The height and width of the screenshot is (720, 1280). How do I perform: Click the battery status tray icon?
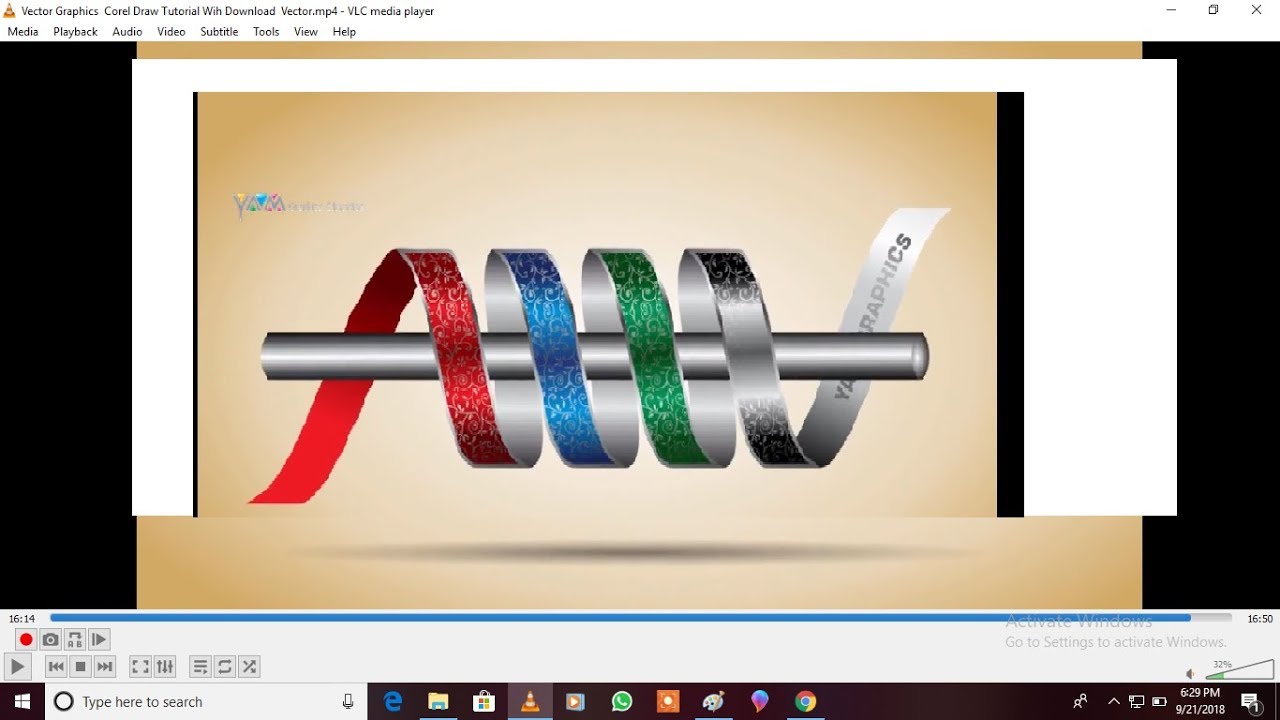click(x=1160, y=702)
